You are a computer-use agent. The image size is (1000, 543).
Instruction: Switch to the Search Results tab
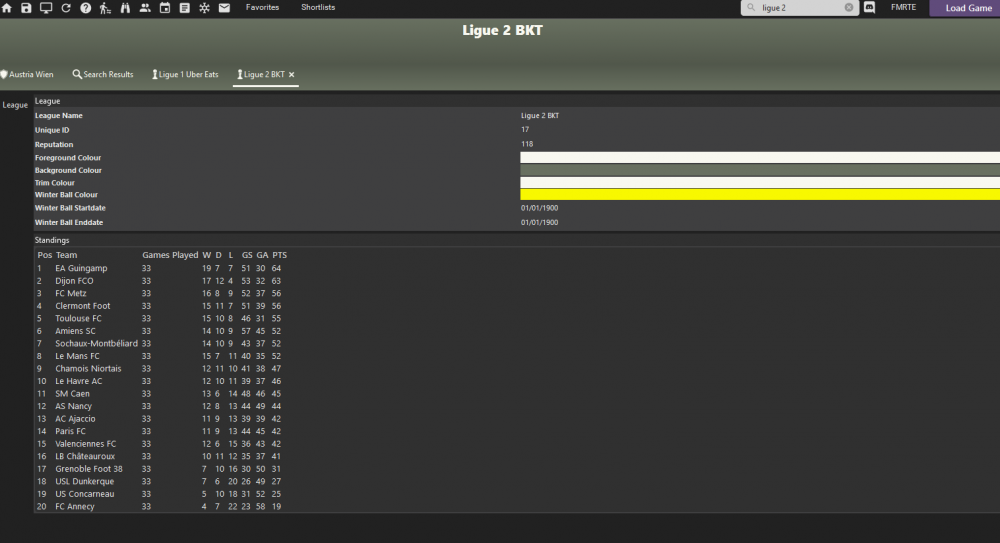click(x=103, y=75)
